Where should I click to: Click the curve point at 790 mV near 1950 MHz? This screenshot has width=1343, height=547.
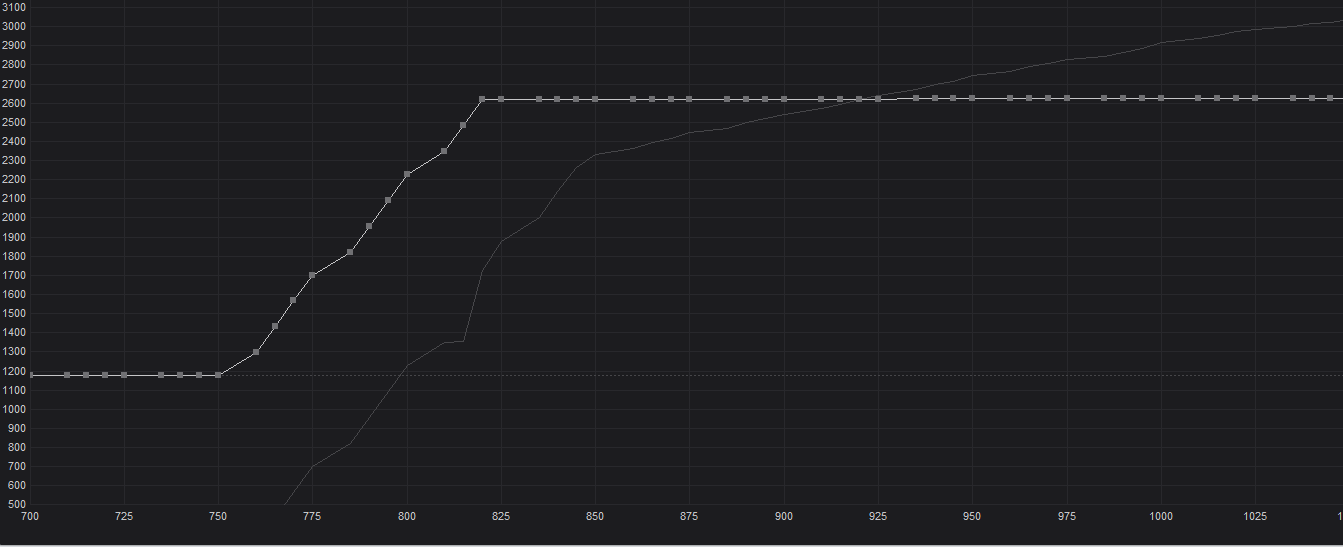pyautogui.click(x=369, y=226)
